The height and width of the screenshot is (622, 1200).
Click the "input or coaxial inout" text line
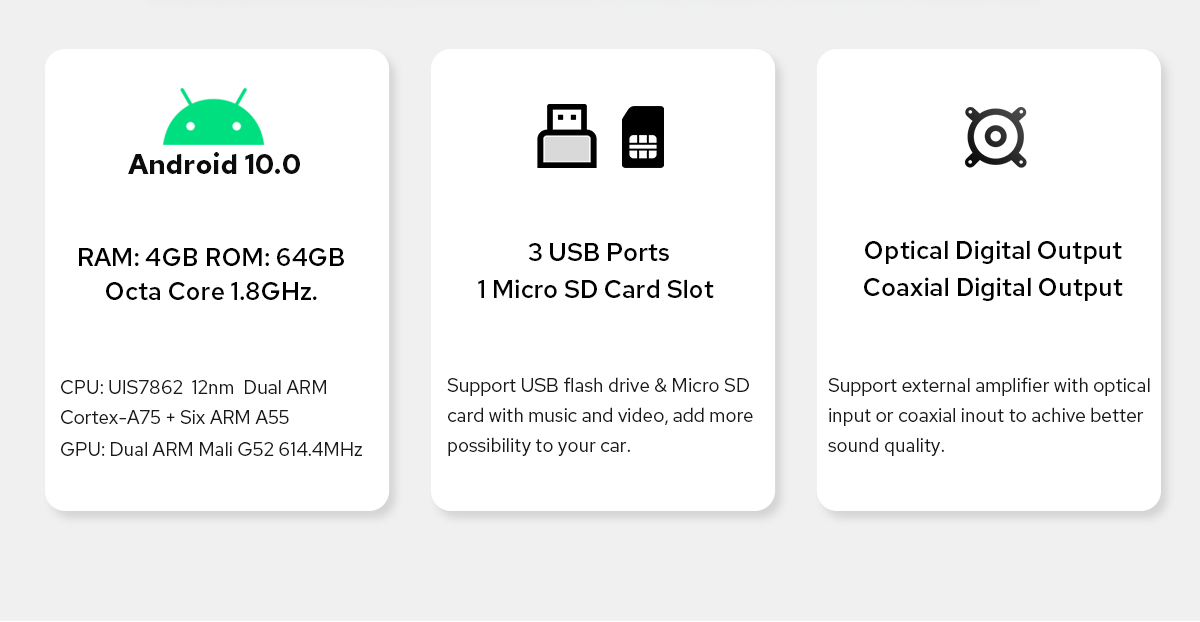tap(985, 415)
